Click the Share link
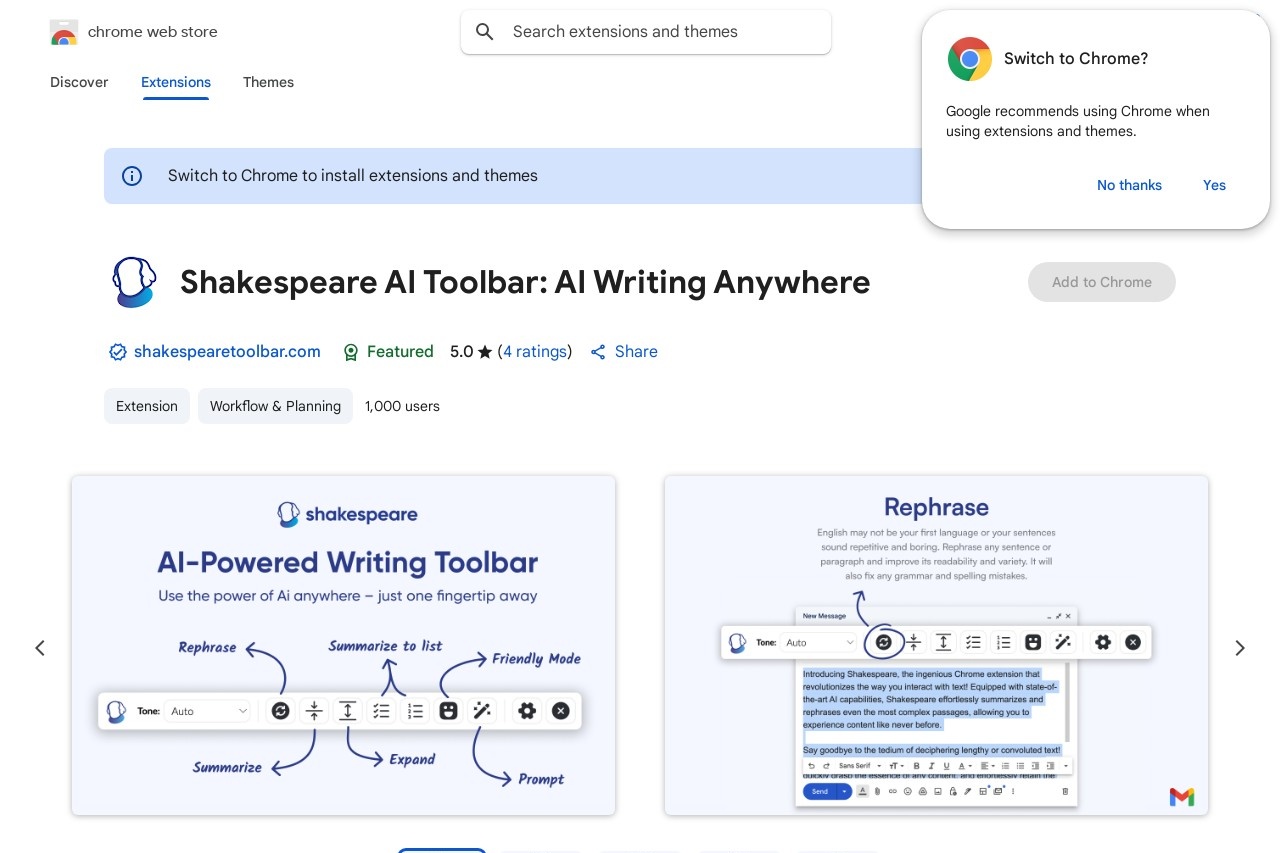 point(624,352)
